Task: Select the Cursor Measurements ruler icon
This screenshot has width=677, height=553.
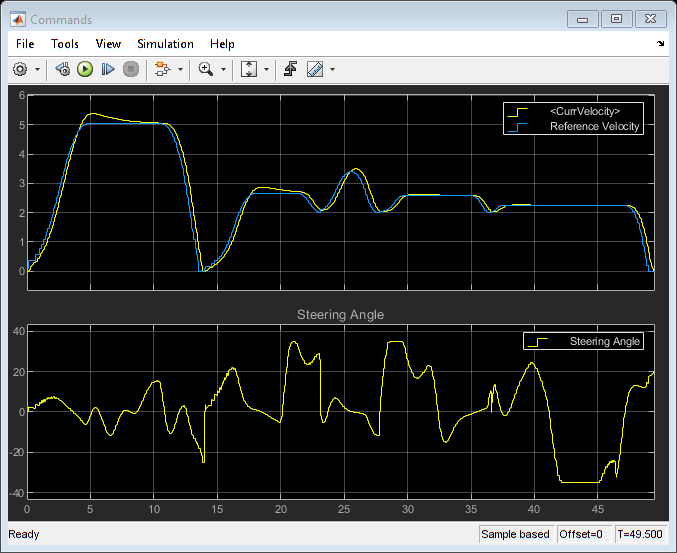Action: (x=315, y=69)
